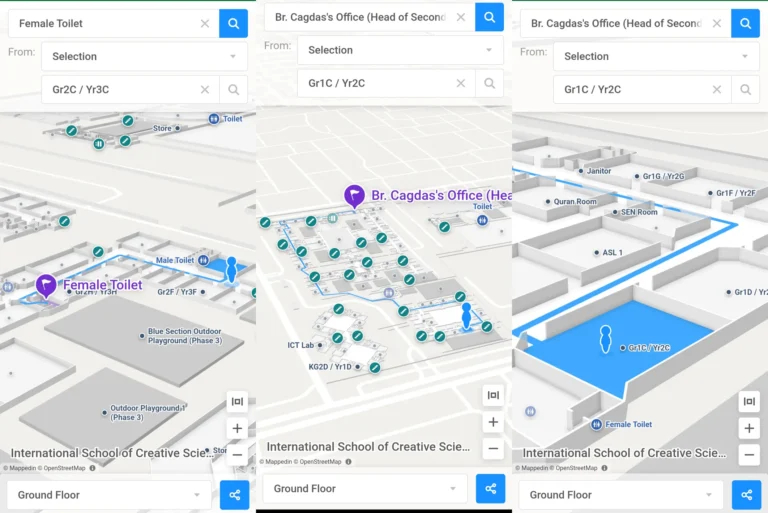Open Ground Floor selector in right panel
Screen dimensions: 768x513
coord(621,495)
